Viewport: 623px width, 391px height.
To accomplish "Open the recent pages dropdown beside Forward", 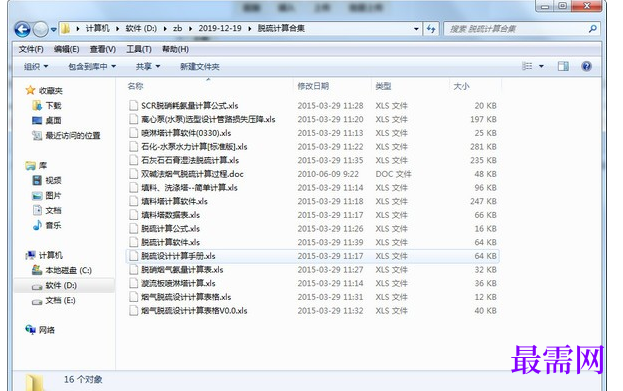I will pos(54,29).
